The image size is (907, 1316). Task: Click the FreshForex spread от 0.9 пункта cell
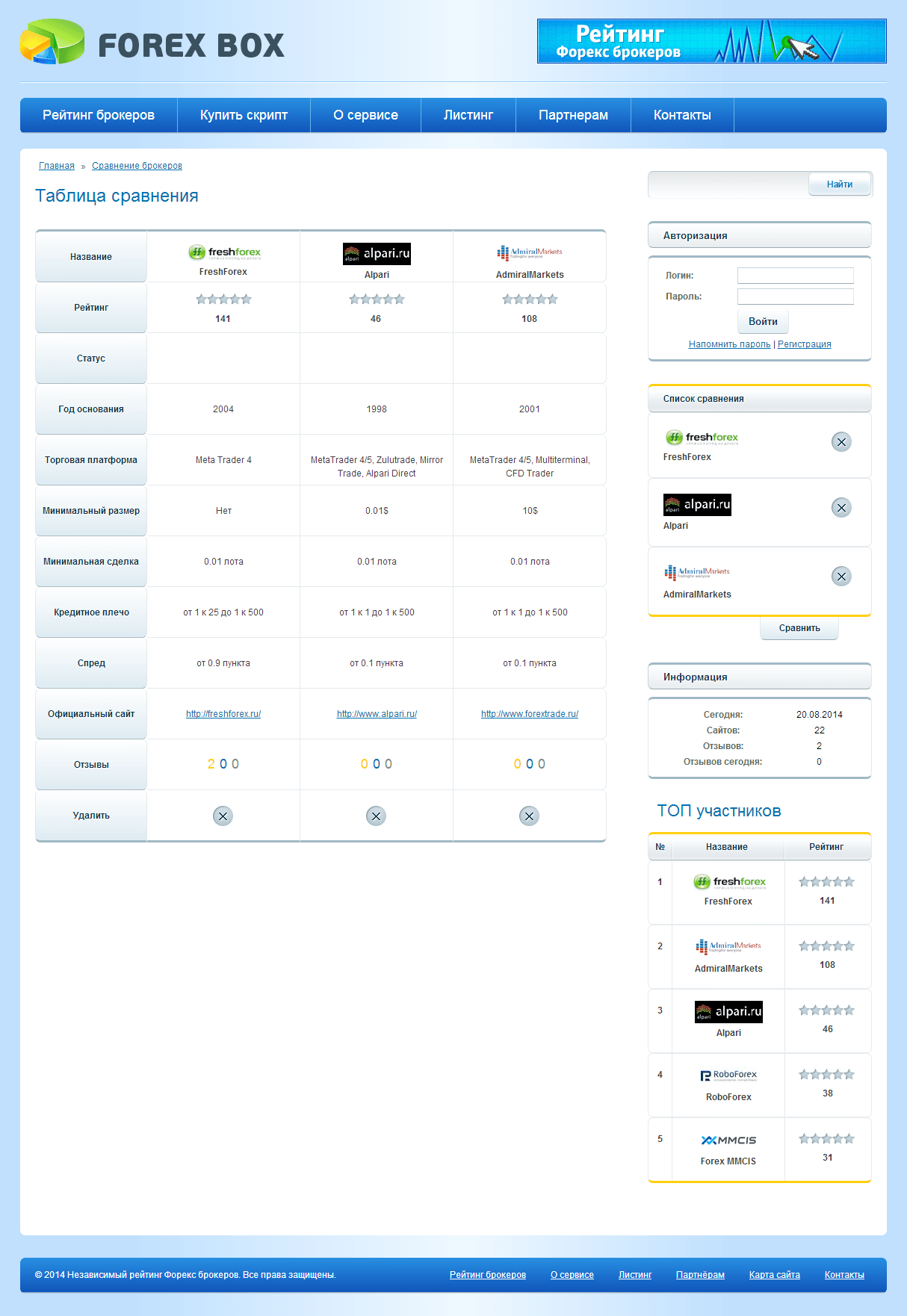(x=223, y=663)
